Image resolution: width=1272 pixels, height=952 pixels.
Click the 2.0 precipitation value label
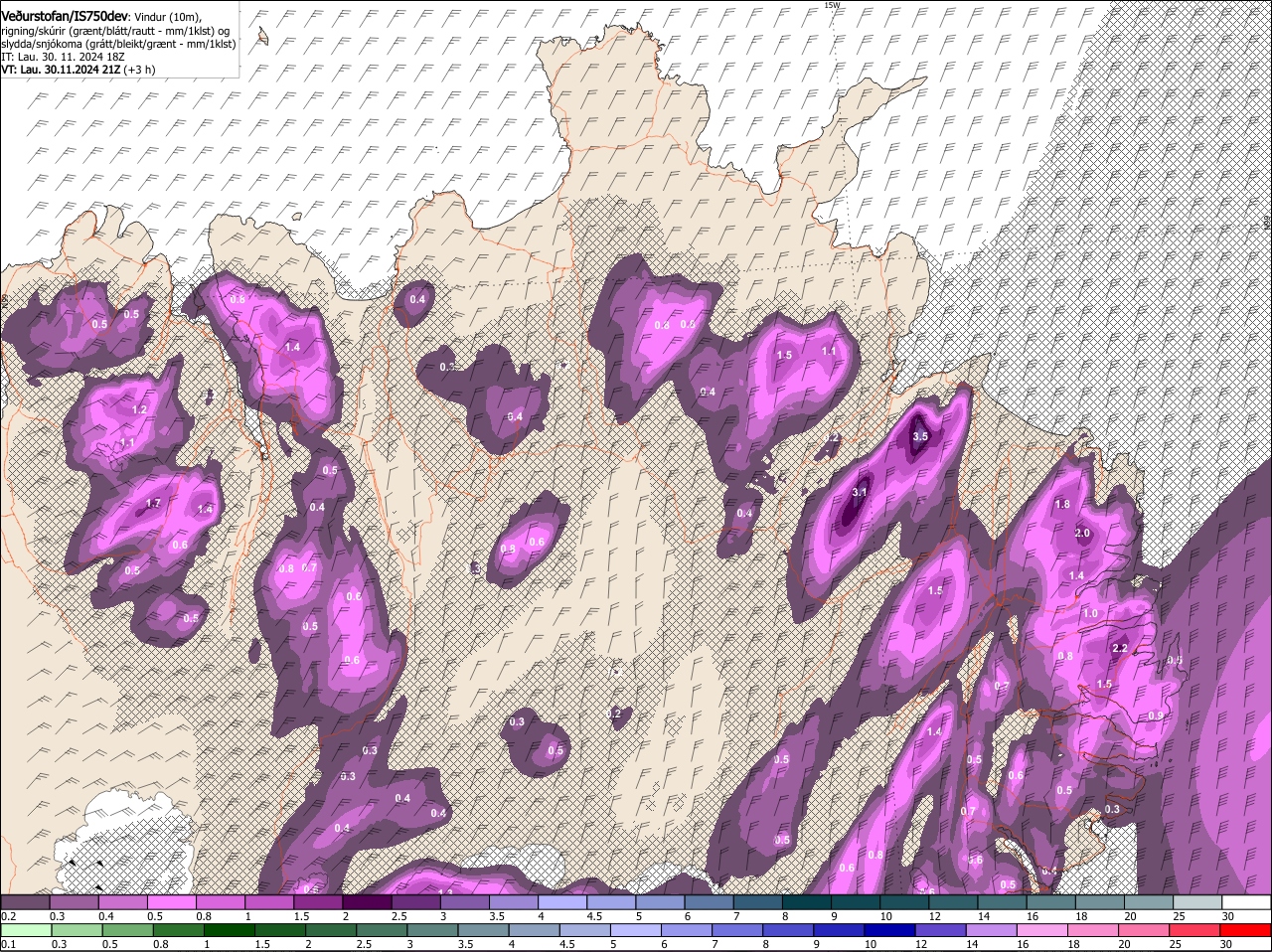pos(1083,534)
